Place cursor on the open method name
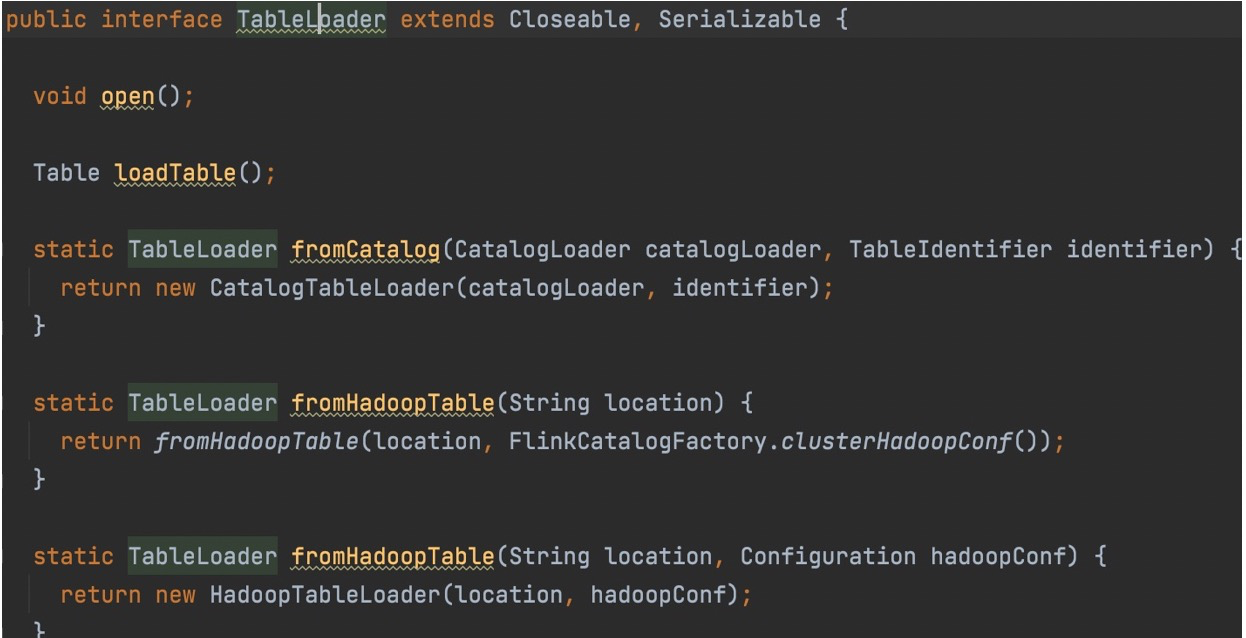The height and width of the screenshot is (638, 1246). [127, 97]
